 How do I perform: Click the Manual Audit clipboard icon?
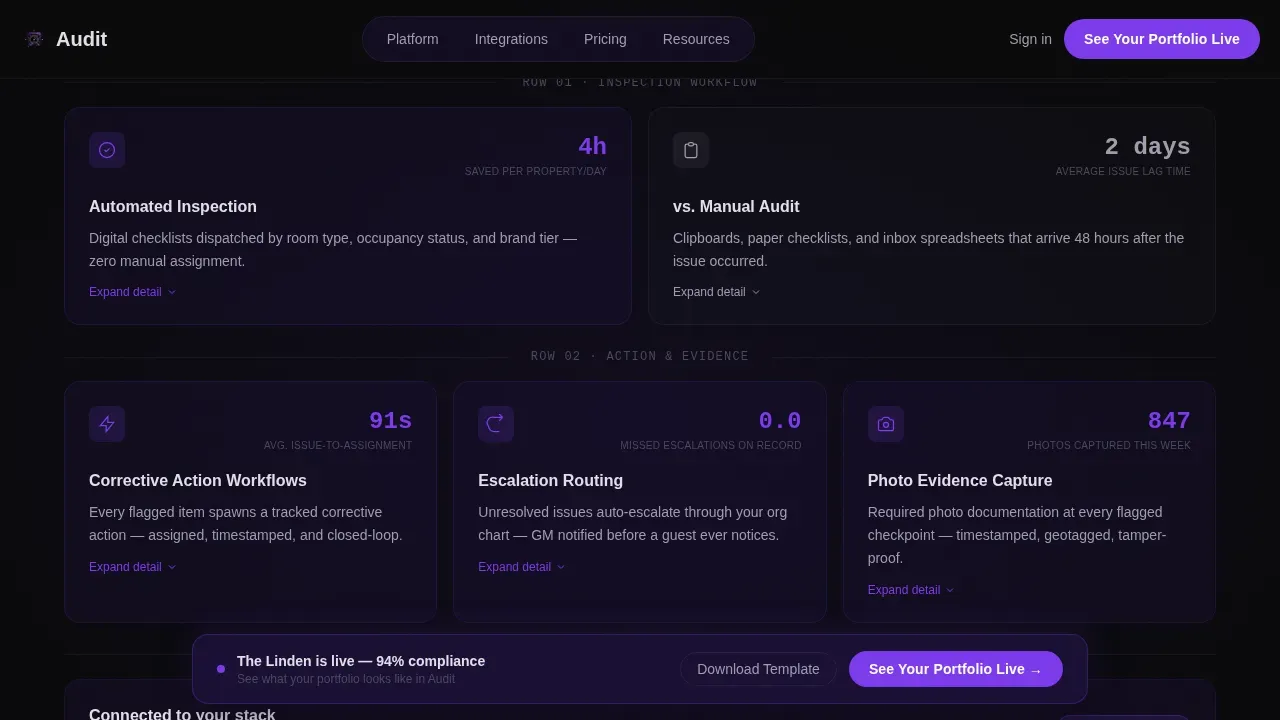[691, 150]
